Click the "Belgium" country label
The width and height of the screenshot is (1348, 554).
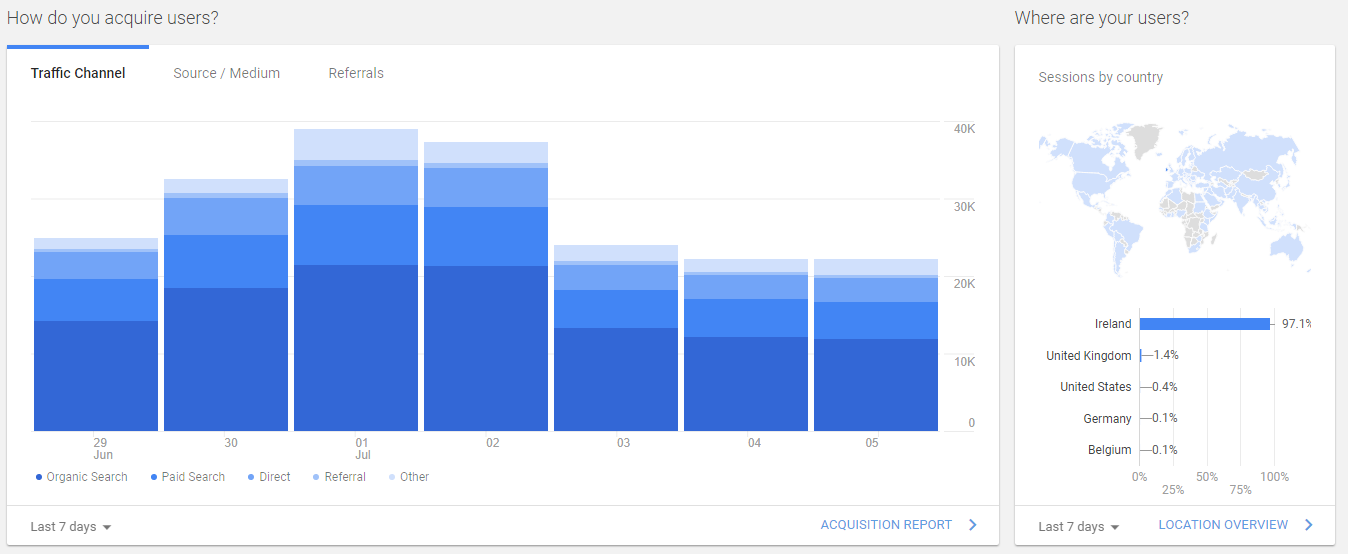1110,450
